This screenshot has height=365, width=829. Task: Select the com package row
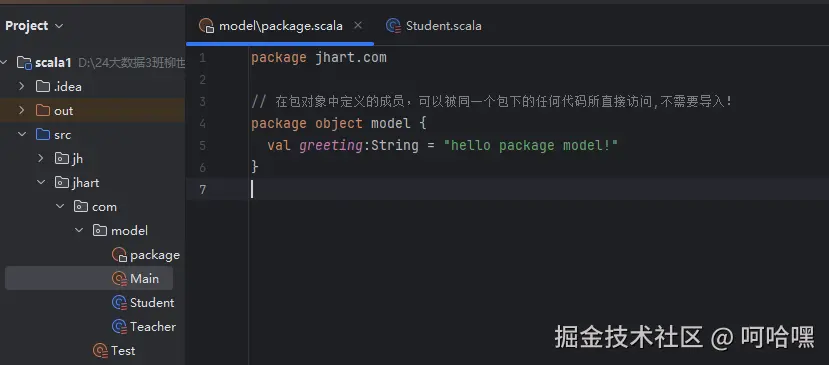[x=93, y=206]
